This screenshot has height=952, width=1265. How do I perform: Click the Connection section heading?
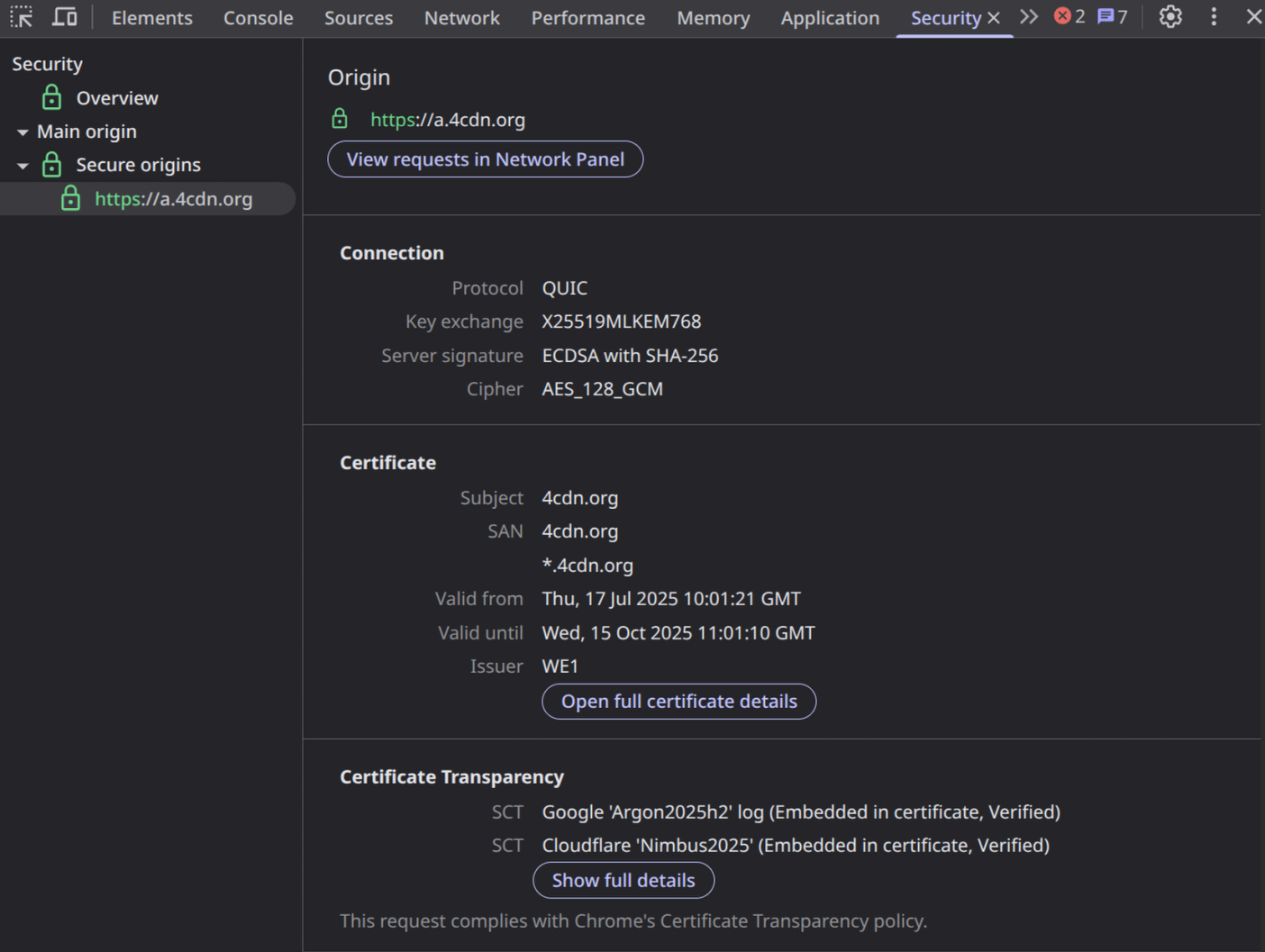point(392,253)
